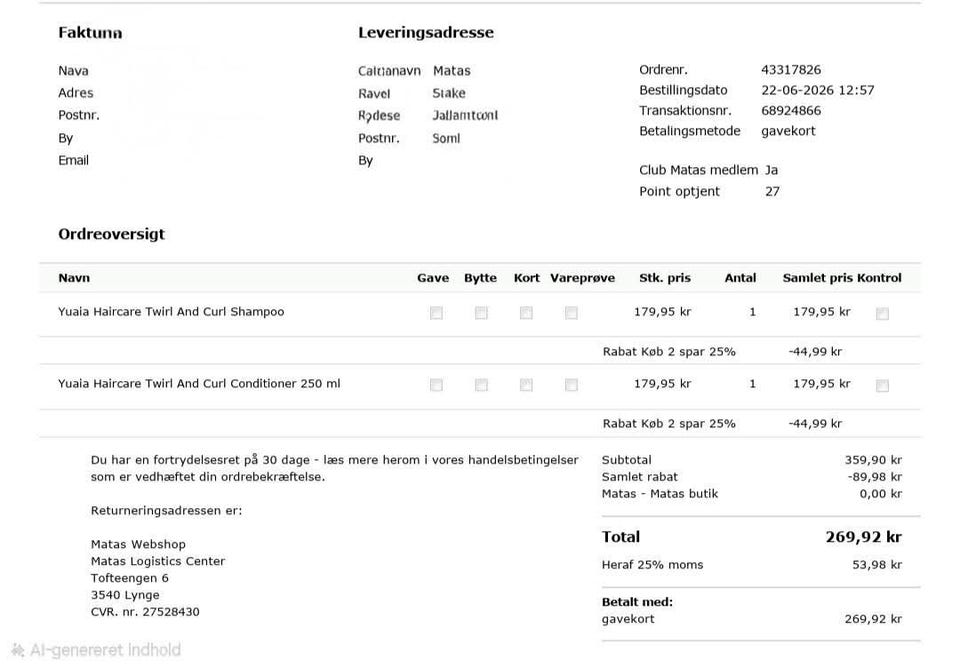Image resolution: width=960 pixels, height=668 pixels.
Task: Click the Samlet pris column header
Action: 818,278
